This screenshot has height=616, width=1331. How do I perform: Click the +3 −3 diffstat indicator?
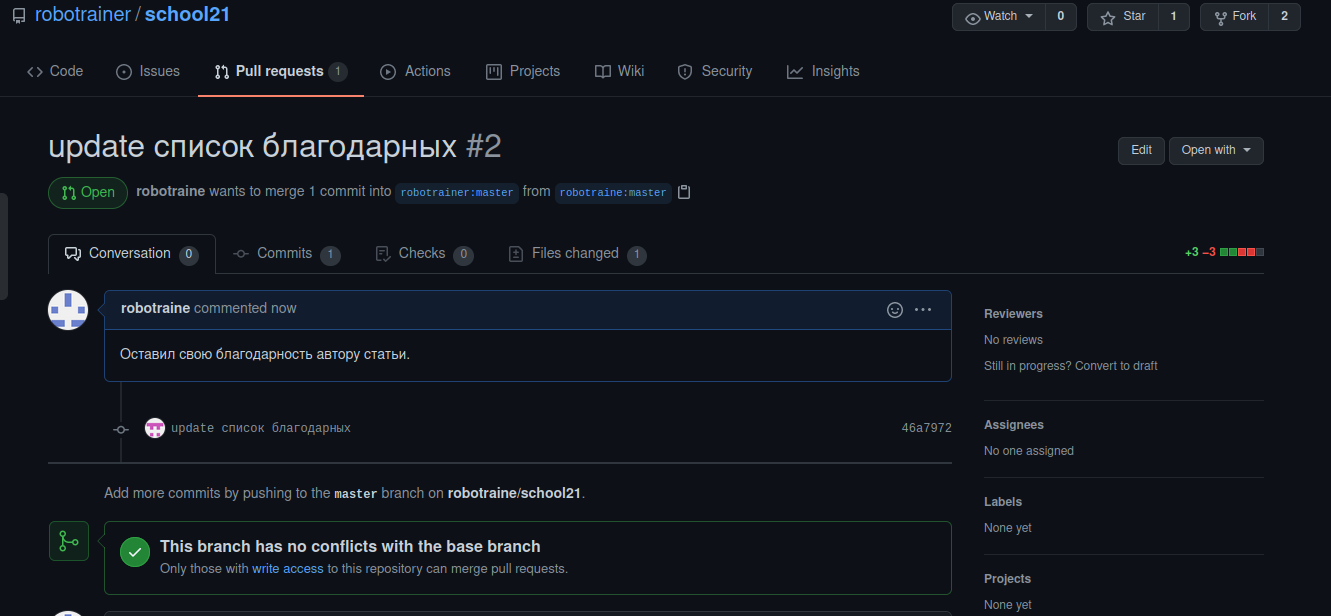coord(1224,252)
